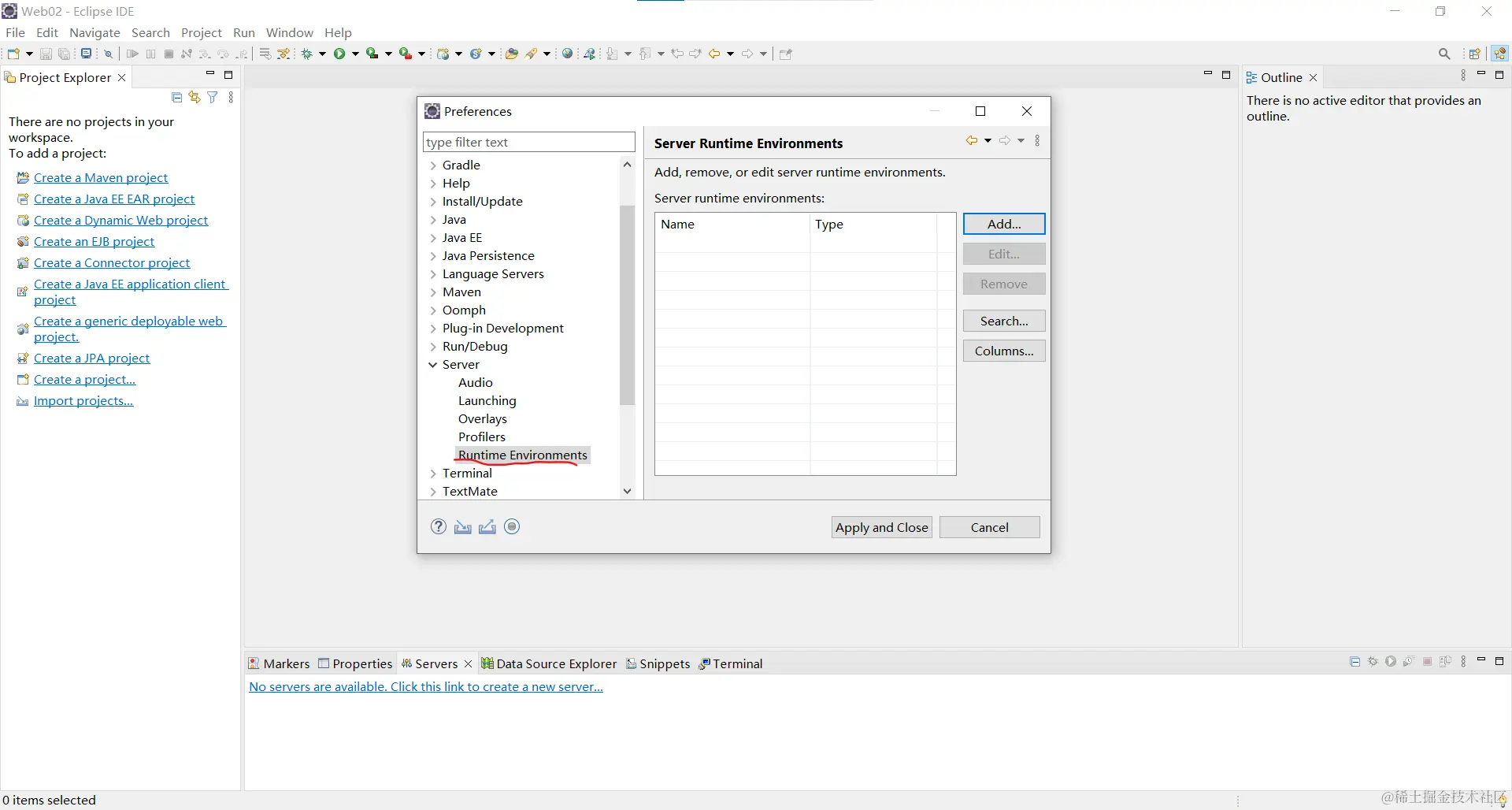Open the back history dropdown in Preferences
This screenshot has height=810, width=1512.
click(x=988, y=140)
